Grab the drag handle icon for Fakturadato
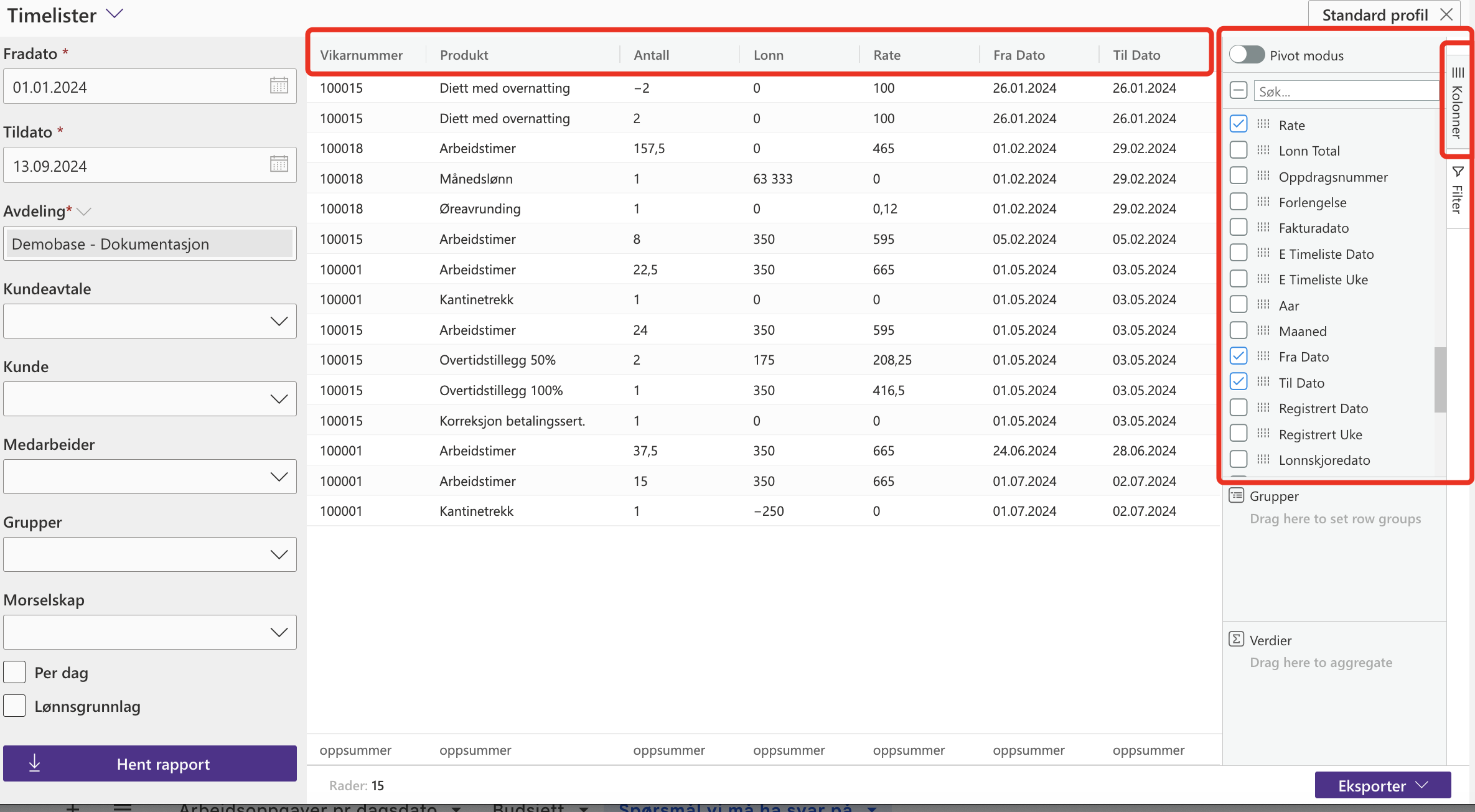The width and height of the screenshot is (1475, 812). pyautogui.click(x=1263, y=227)
